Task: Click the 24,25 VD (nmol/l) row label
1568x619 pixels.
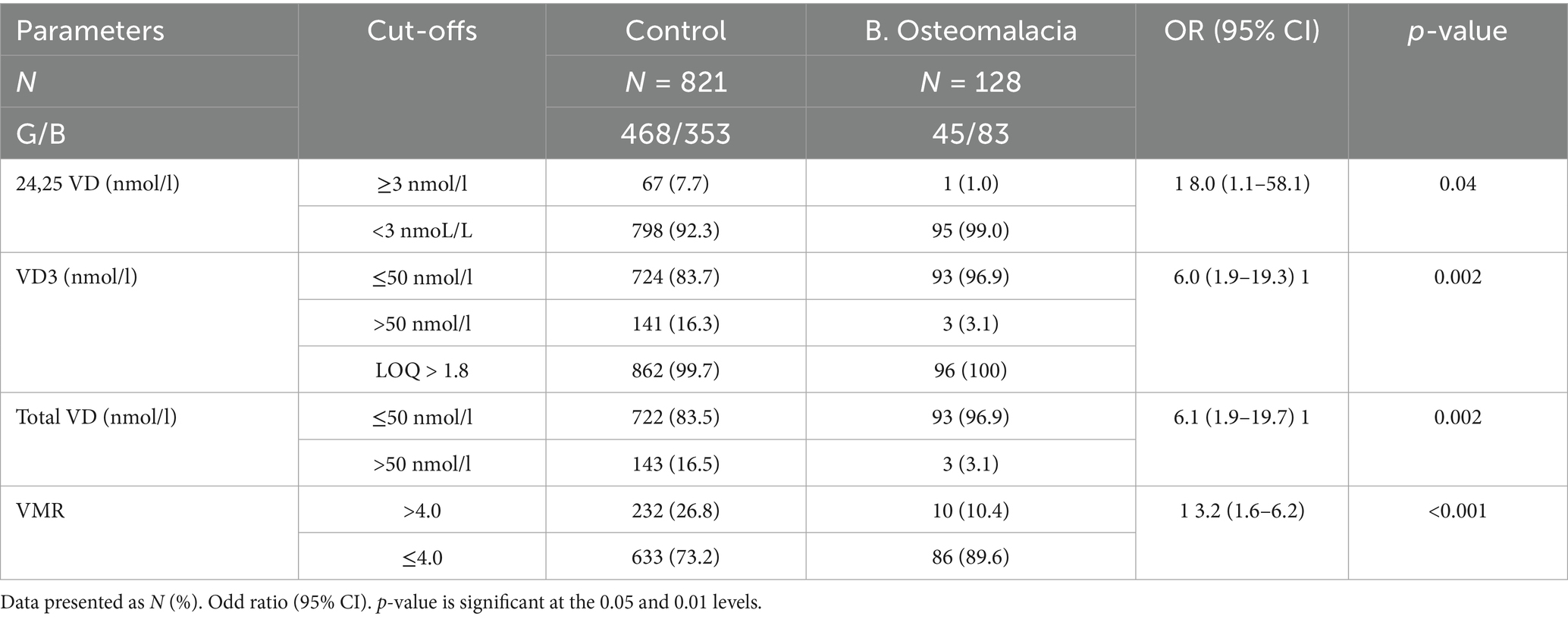Action: 98,183
